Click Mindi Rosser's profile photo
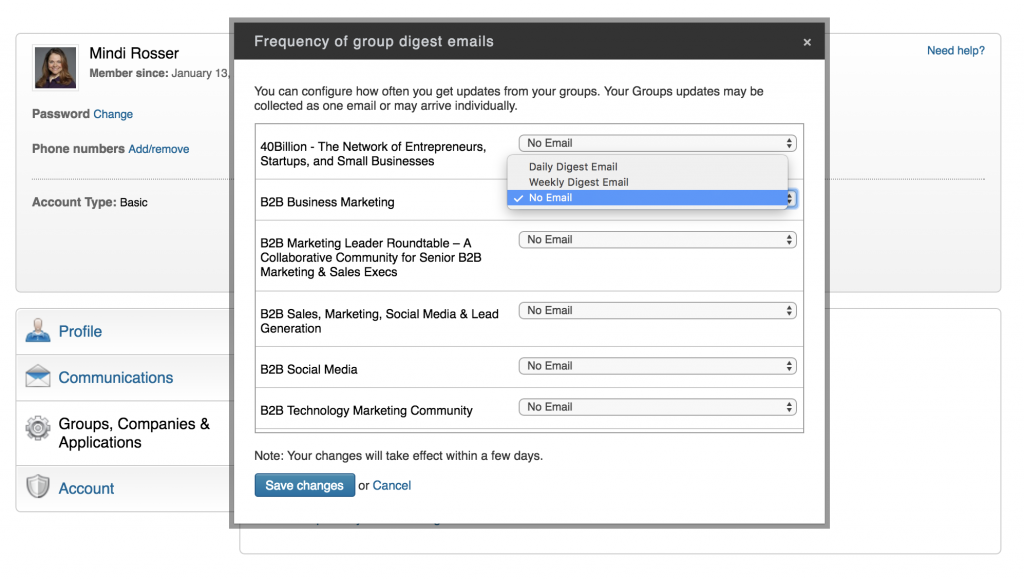 55,67
